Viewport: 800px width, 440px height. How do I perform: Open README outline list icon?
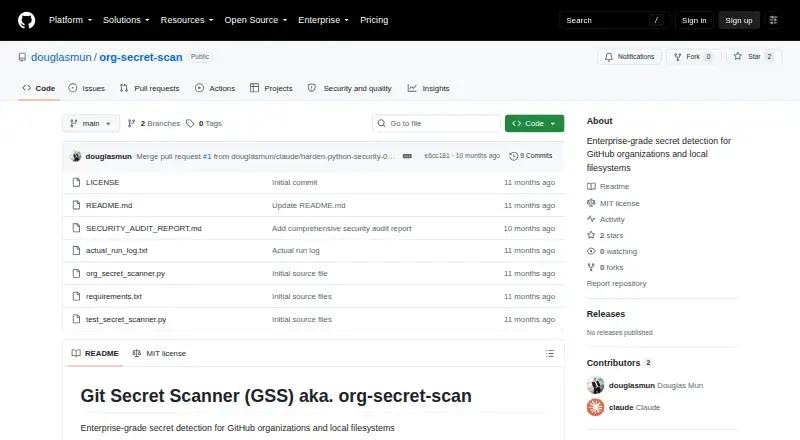click(549, 353)
